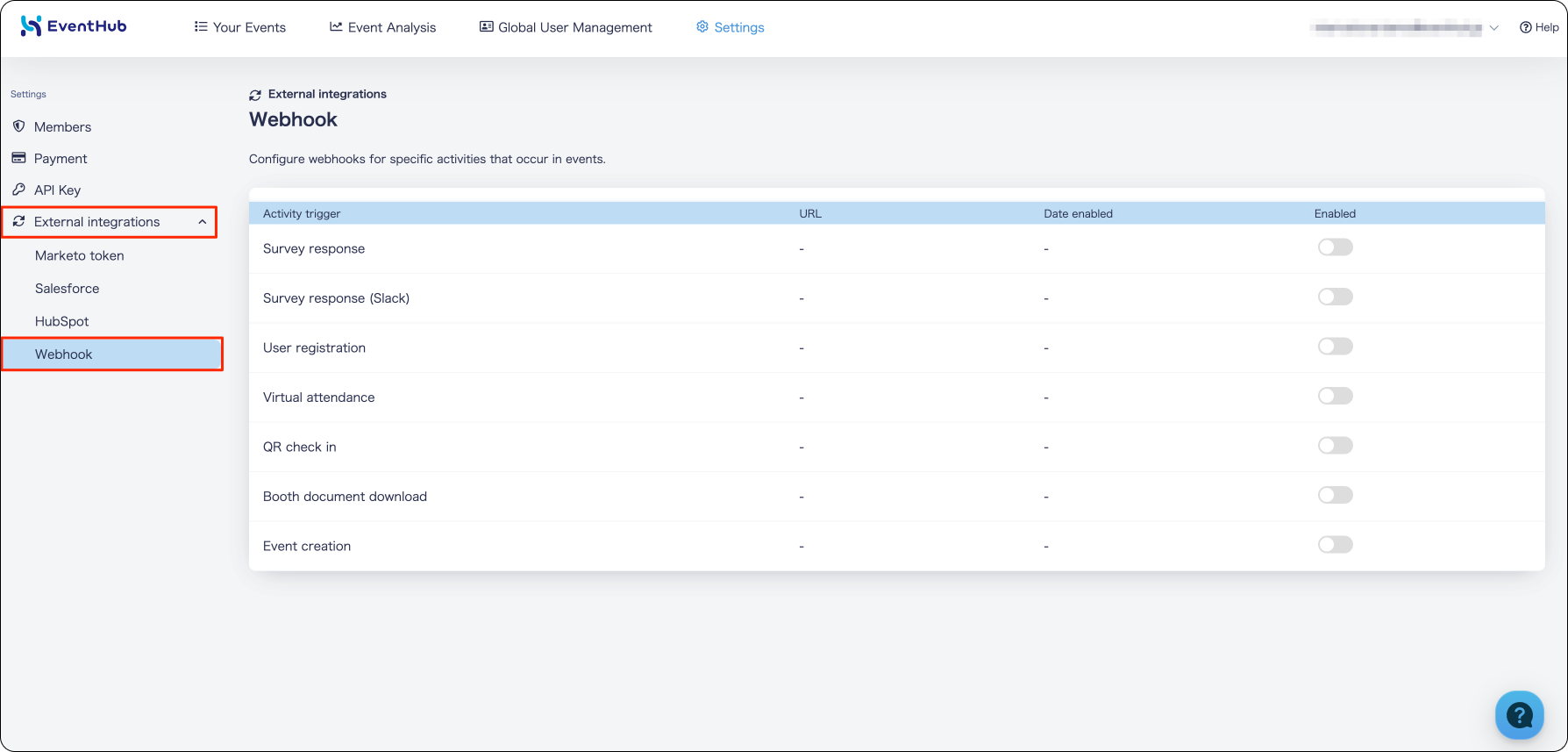
Task: Open HubSpot integration page
Action: pyautogui.click(x=61, y=321)
